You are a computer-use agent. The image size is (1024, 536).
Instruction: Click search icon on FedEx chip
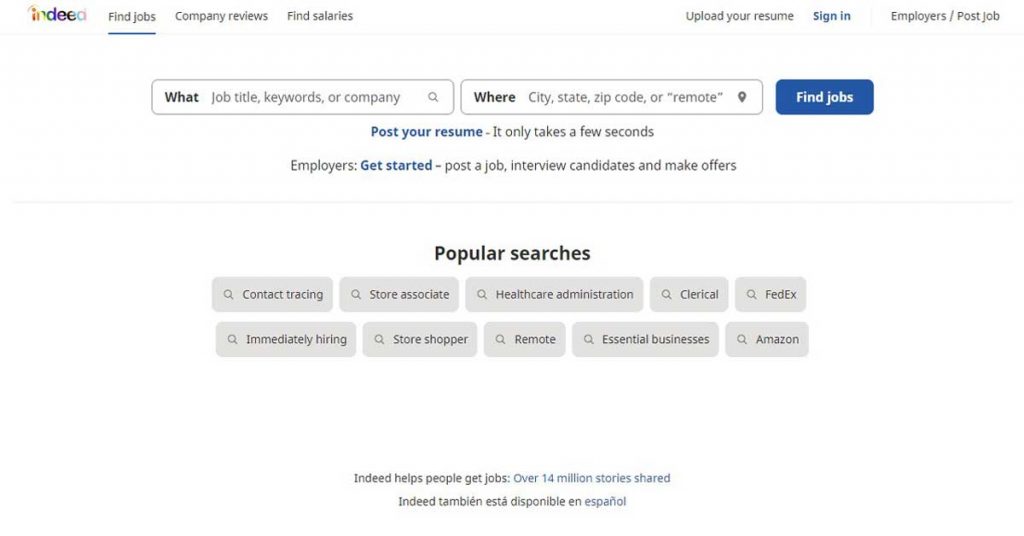coord(752,295)
